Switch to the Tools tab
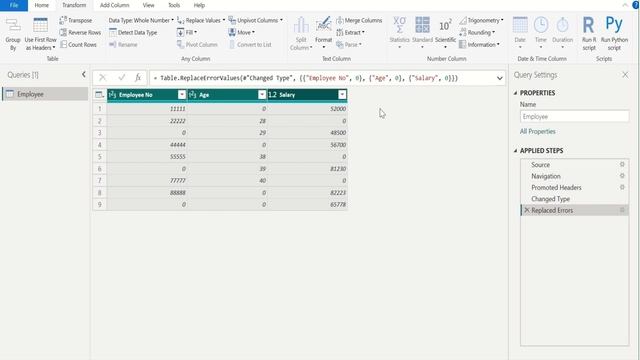Image resolution: width=640 pixels, height=360 pixels. point(174,5)
